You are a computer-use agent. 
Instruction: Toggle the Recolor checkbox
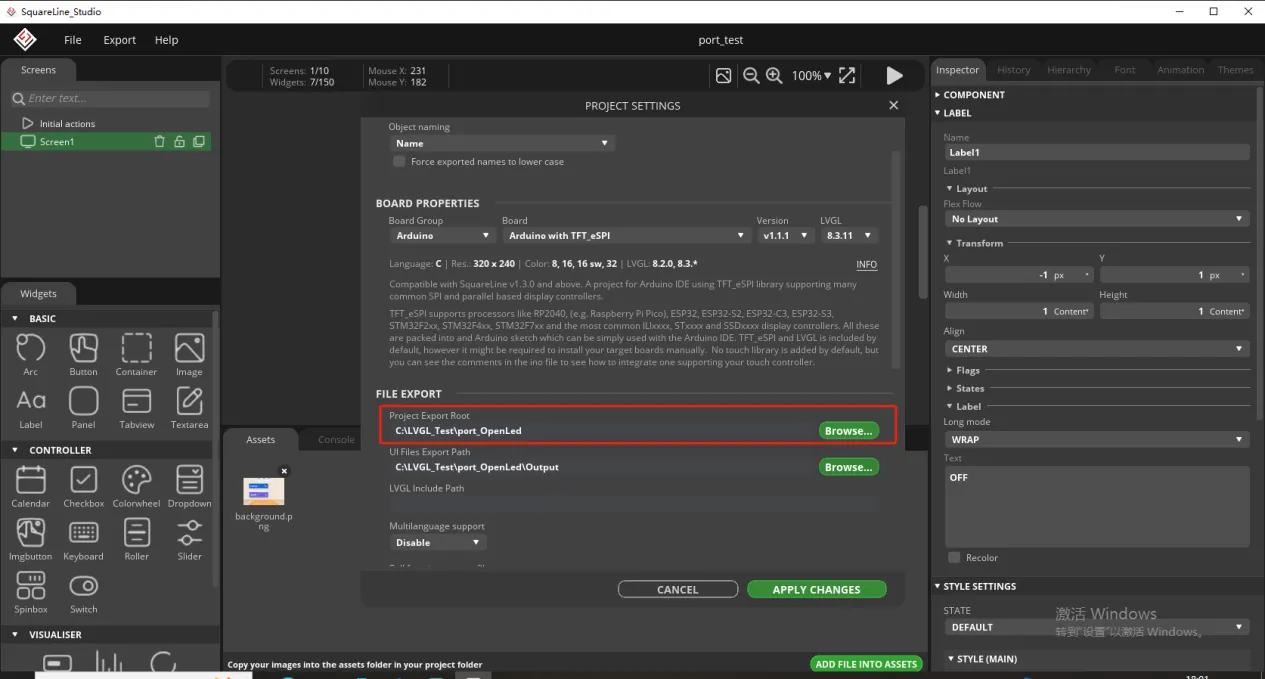coord(954,558)
